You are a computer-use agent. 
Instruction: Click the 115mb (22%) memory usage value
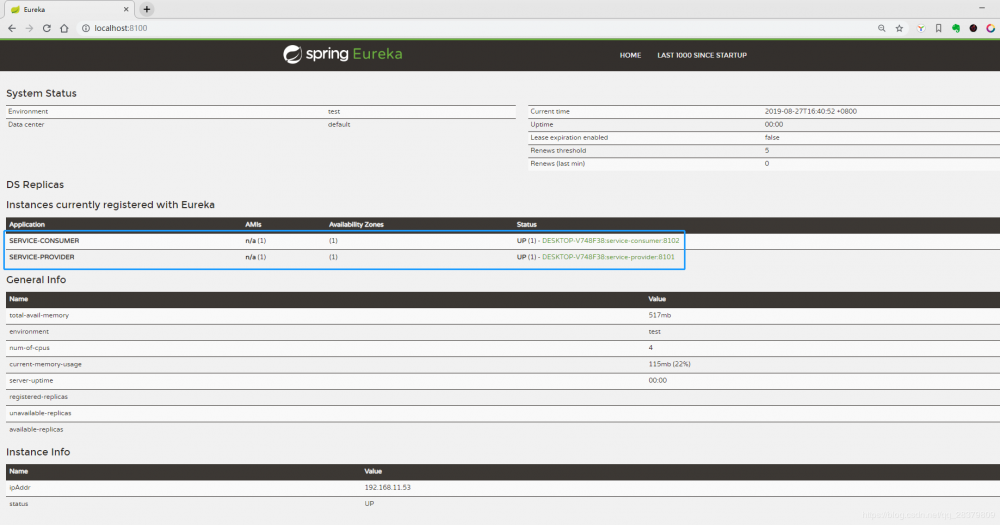pyautogui.click(x=669, y=364)
